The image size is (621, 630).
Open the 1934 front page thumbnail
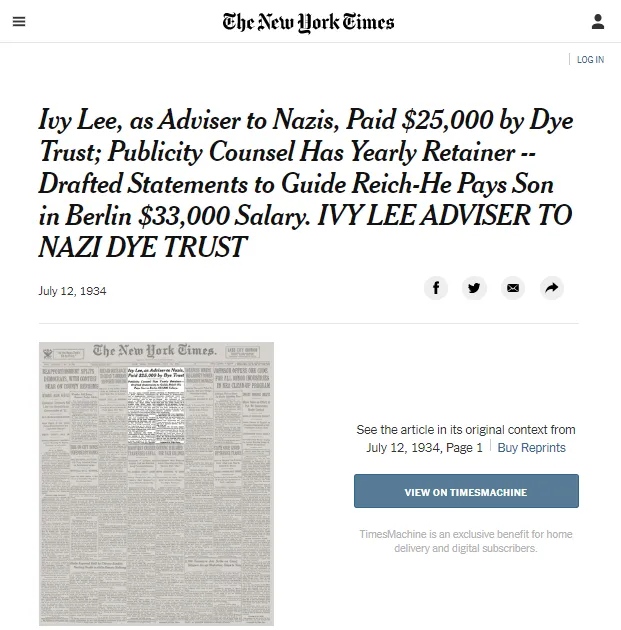(156, 484)
